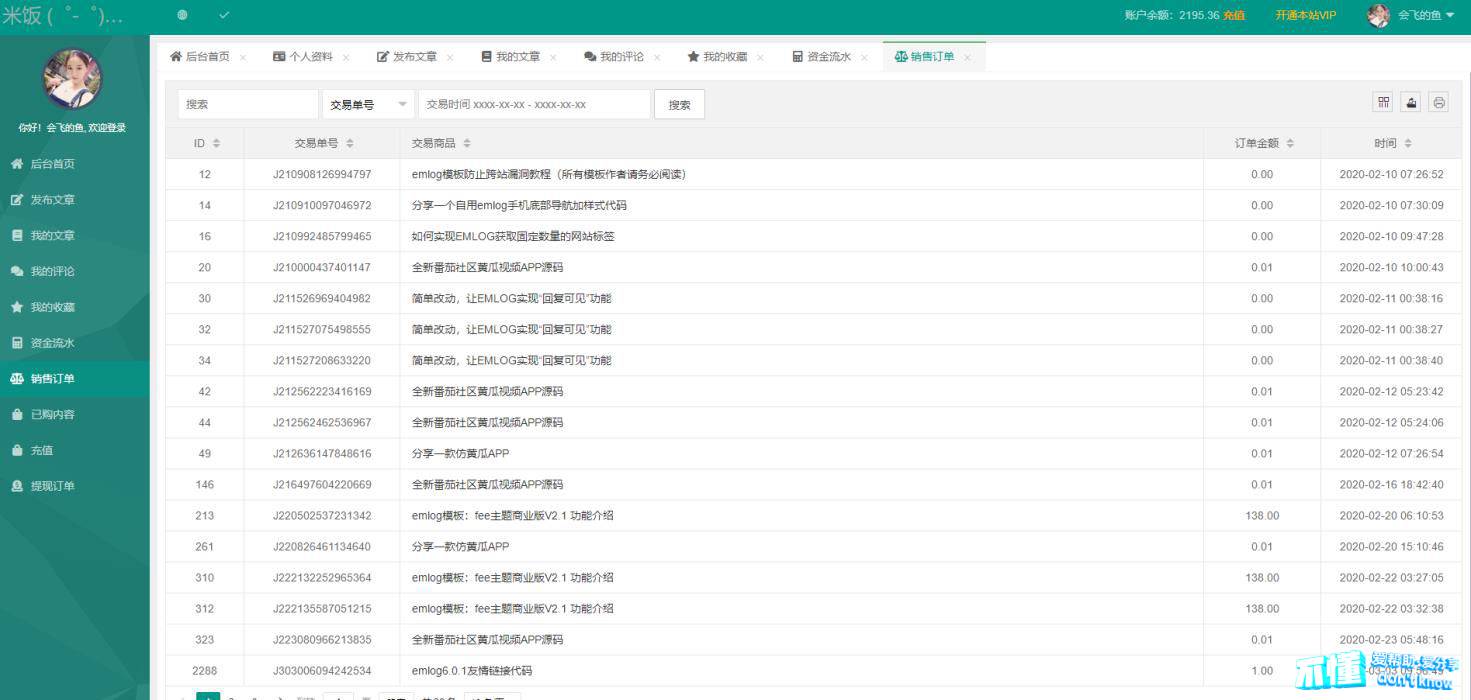Close the 个人资料 tab
Viewport: 1471px width, 700px height.
[346, 58]
